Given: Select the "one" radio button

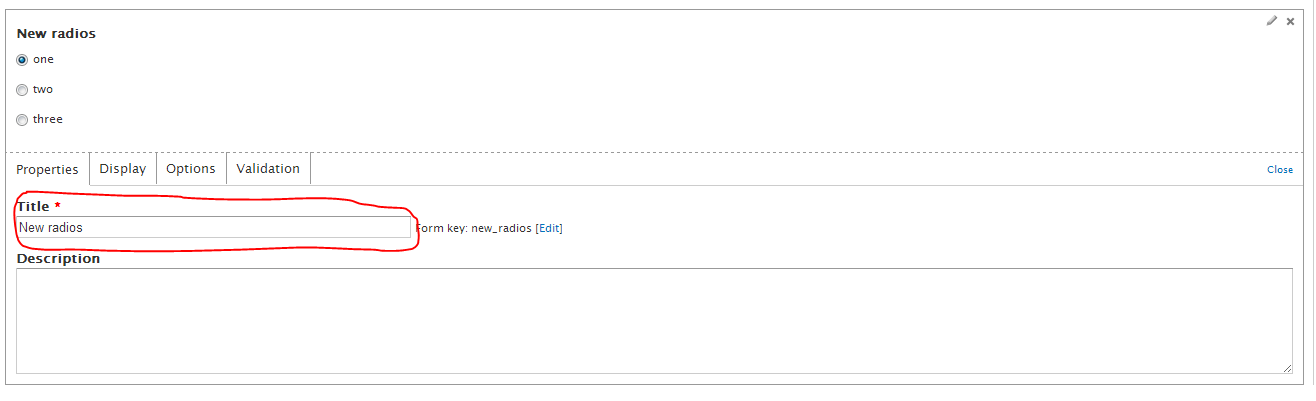Looking at the screenshot, I should [x=22, y=60].
